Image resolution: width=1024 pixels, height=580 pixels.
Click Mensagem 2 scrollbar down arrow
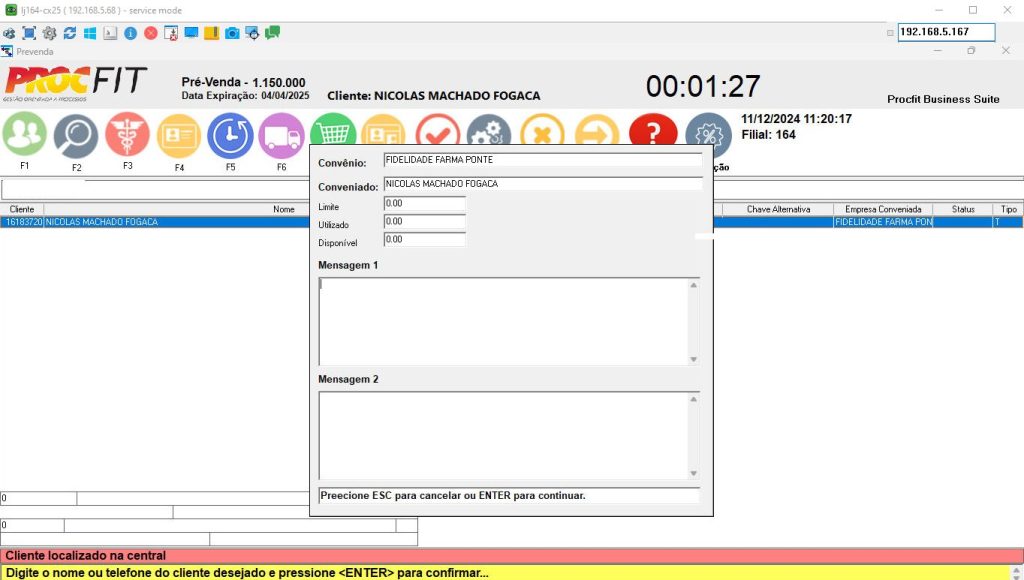(694, 474)
